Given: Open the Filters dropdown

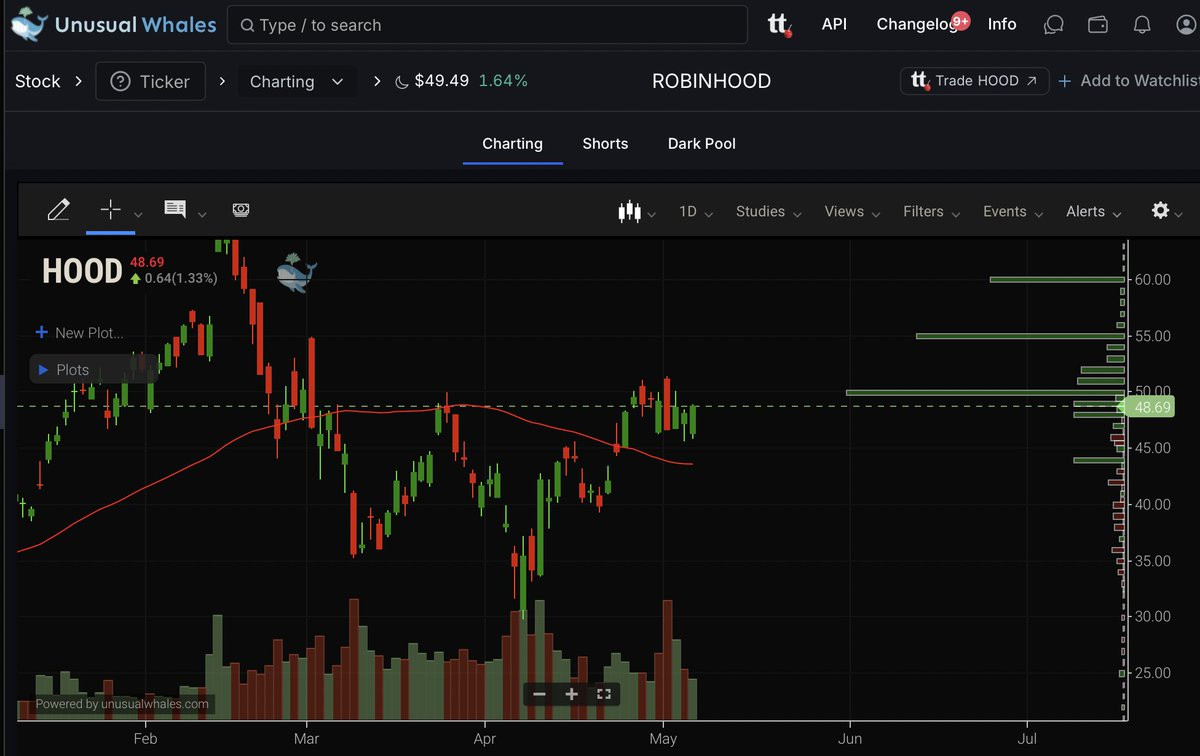Looking at the screenshot, I should pyautogui.click(x=932, y=212).
